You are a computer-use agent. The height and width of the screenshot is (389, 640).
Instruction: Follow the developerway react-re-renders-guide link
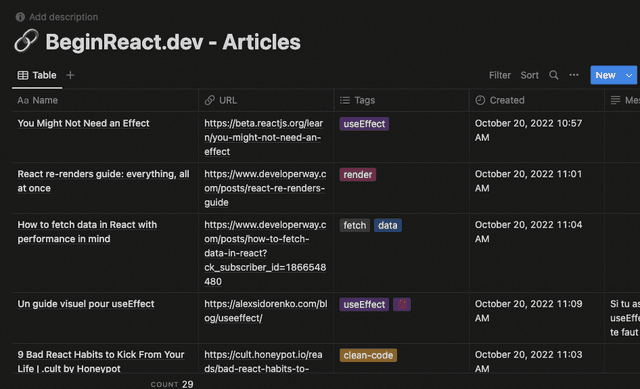(265, 188)
